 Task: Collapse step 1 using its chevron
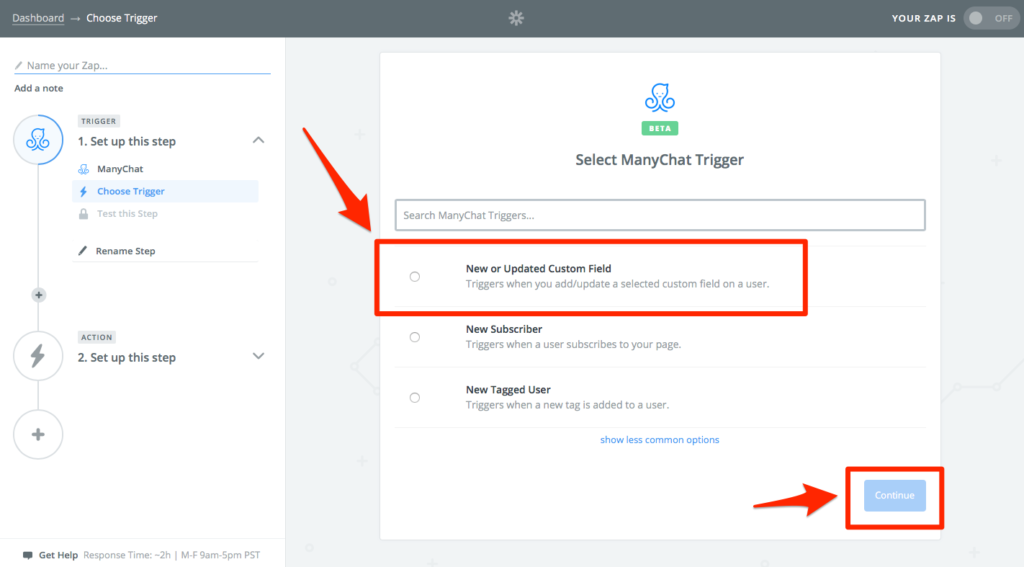click(258, 141)
